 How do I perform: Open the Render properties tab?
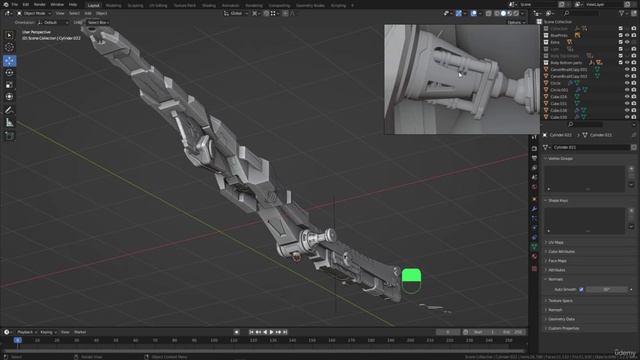534,148
